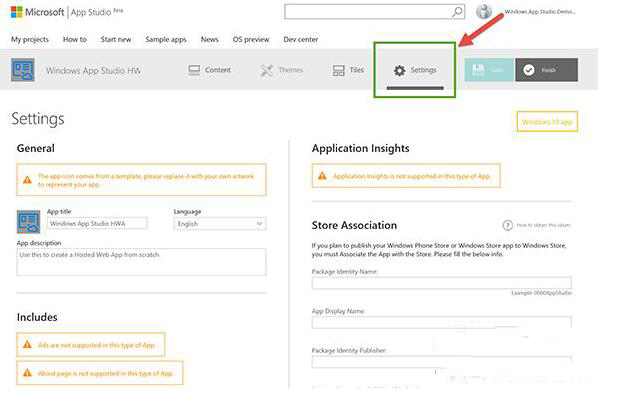Image resolution: width=632 pixels, height=395 pixels.
Task: Open OS preview menu item
Action: (251, 40)
